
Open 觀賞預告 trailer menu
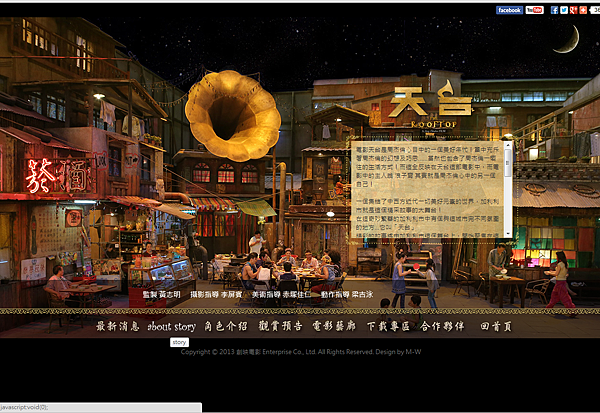280,326
